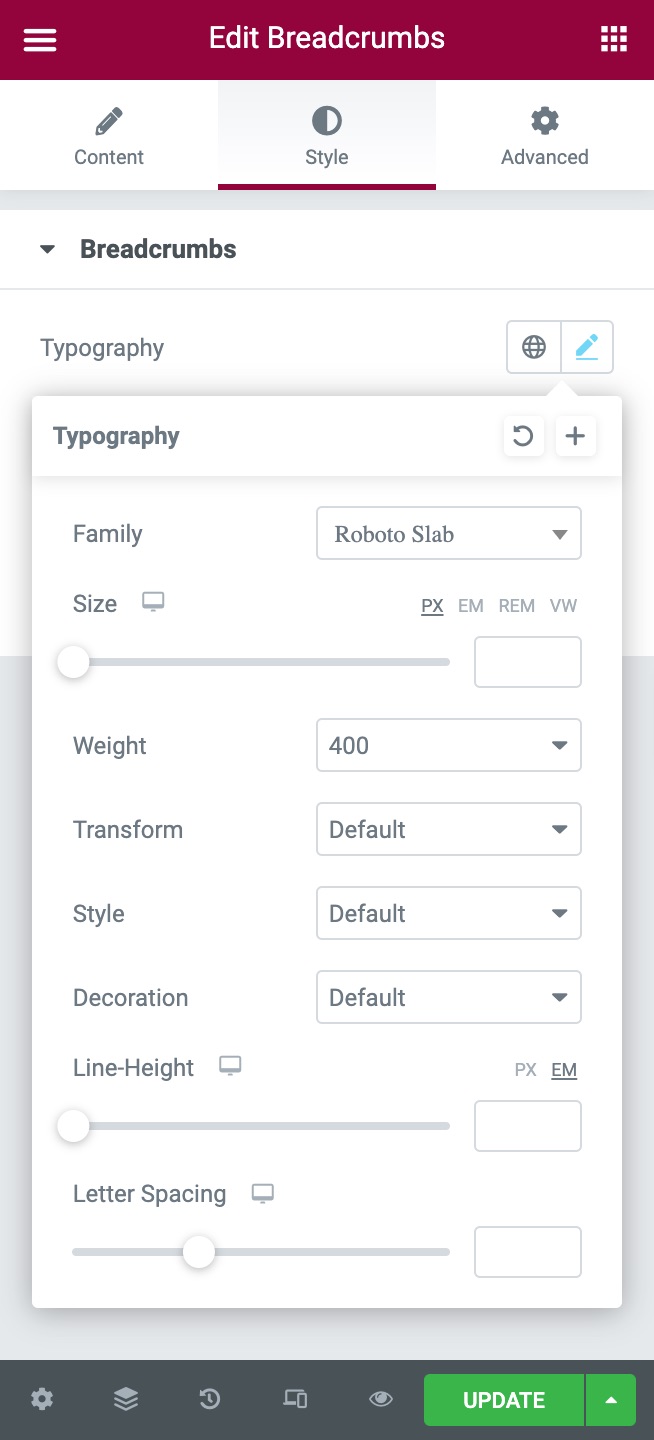This screenshot has width=654, height=1440.
Task: Add typography as global style plus icon
Action: tap(576, 436)
